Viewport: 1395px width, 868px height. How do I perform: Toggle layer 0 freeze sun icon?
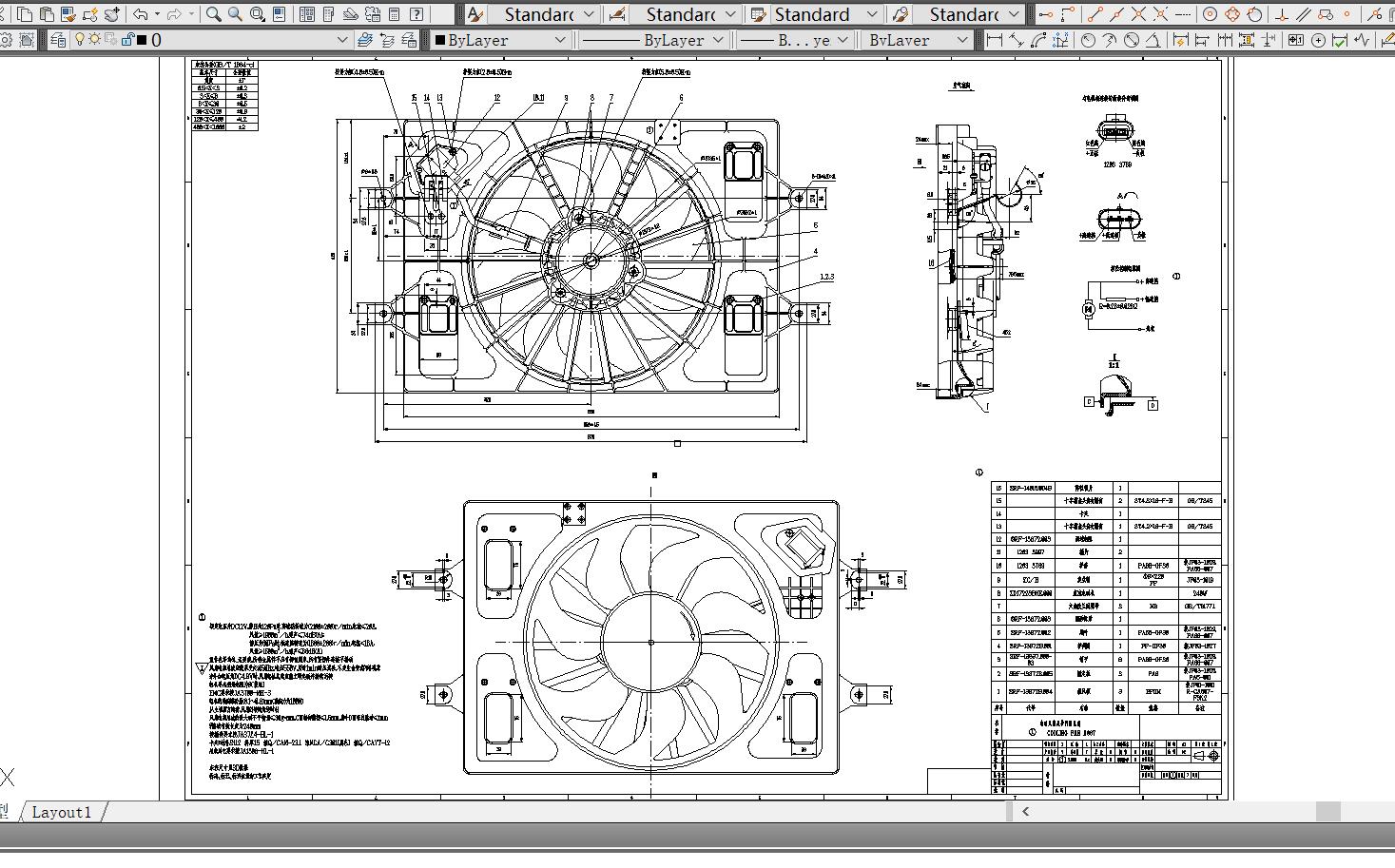(94, 40)
